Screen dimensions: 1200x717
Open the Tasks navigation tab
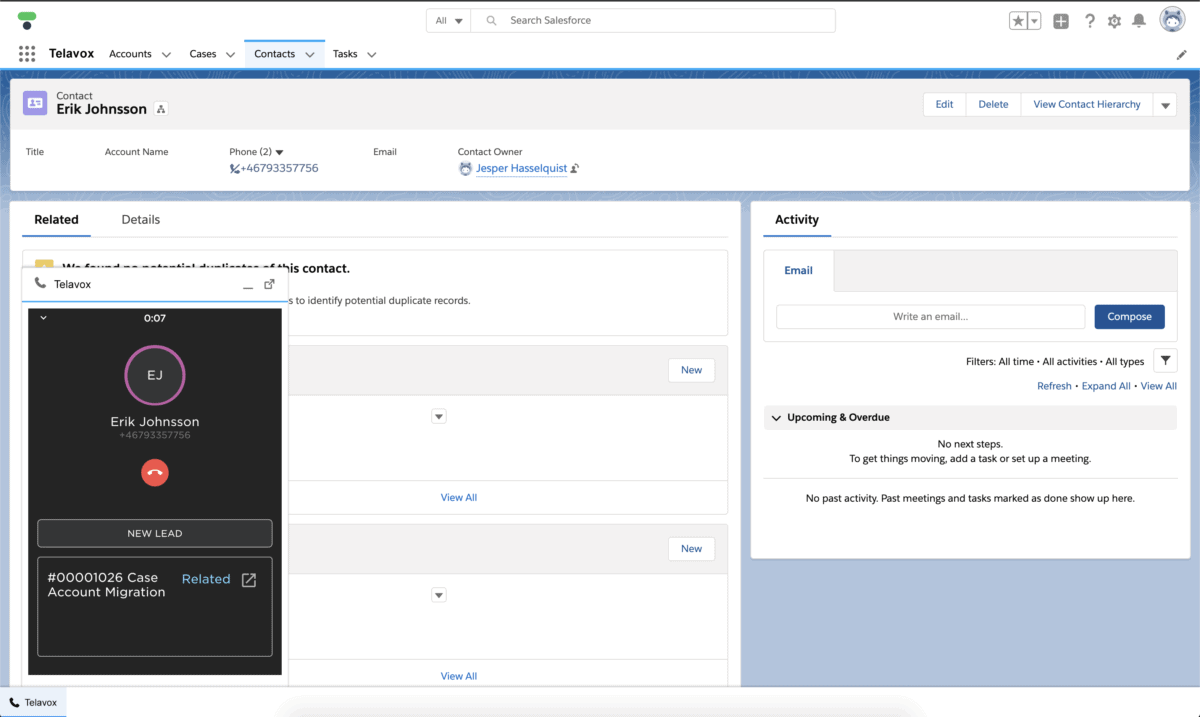[x=345, y=54]
